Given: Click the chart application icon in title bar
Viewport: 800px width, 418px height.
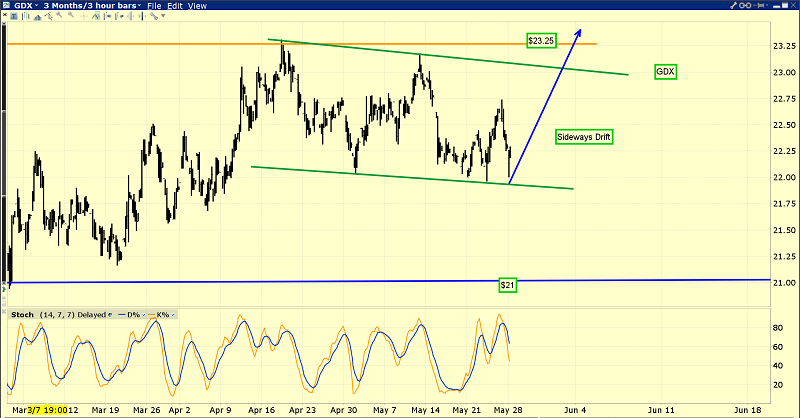Looking at the screenshot, I should click(6, 5).
